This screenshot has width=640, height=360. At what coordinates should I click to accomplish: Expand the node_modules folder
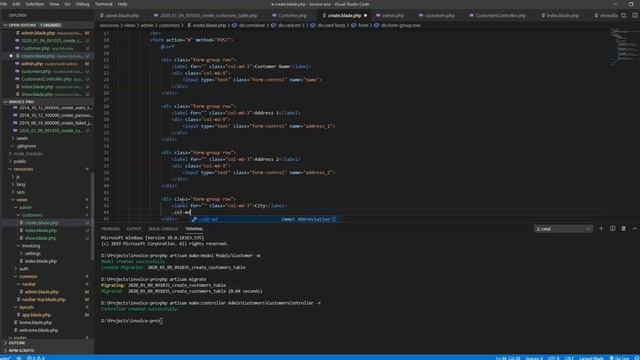pyautogui.click(x=28, y=154)
